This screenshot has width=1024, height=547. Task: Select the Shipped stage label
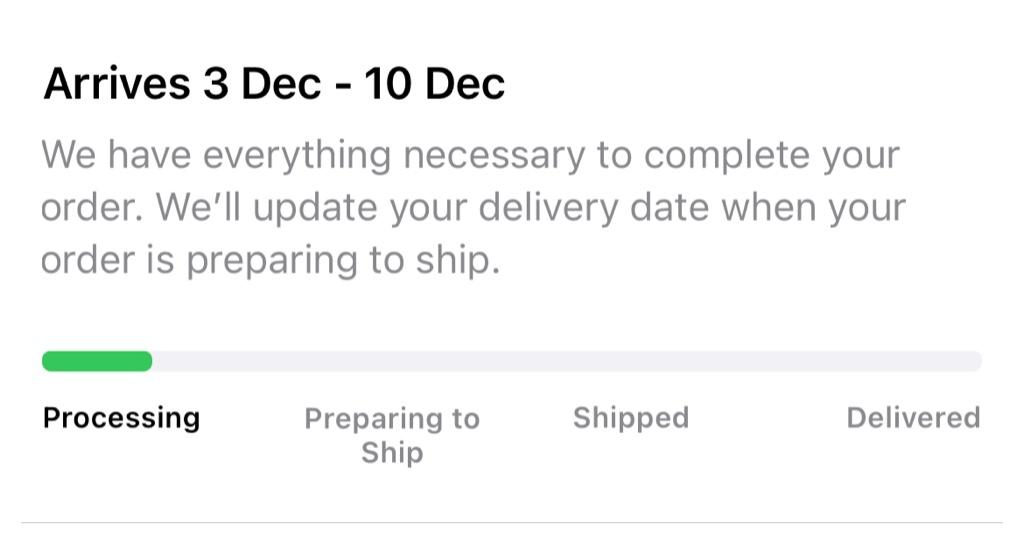pos(630,417)
